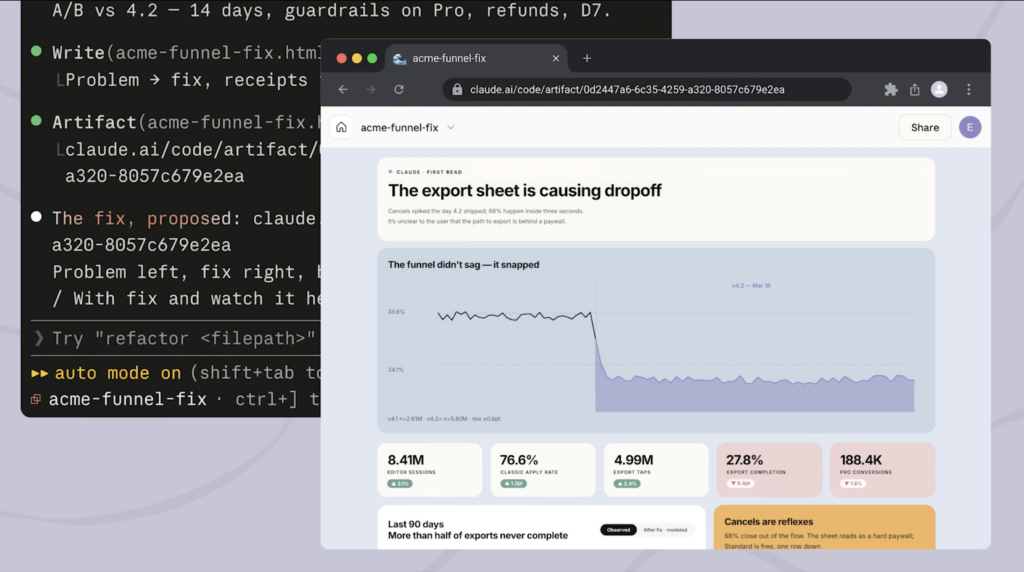The width and height of the screenshot is (1024, 572).
Task: Open the purple E user avatar
Action: point(970,127)
